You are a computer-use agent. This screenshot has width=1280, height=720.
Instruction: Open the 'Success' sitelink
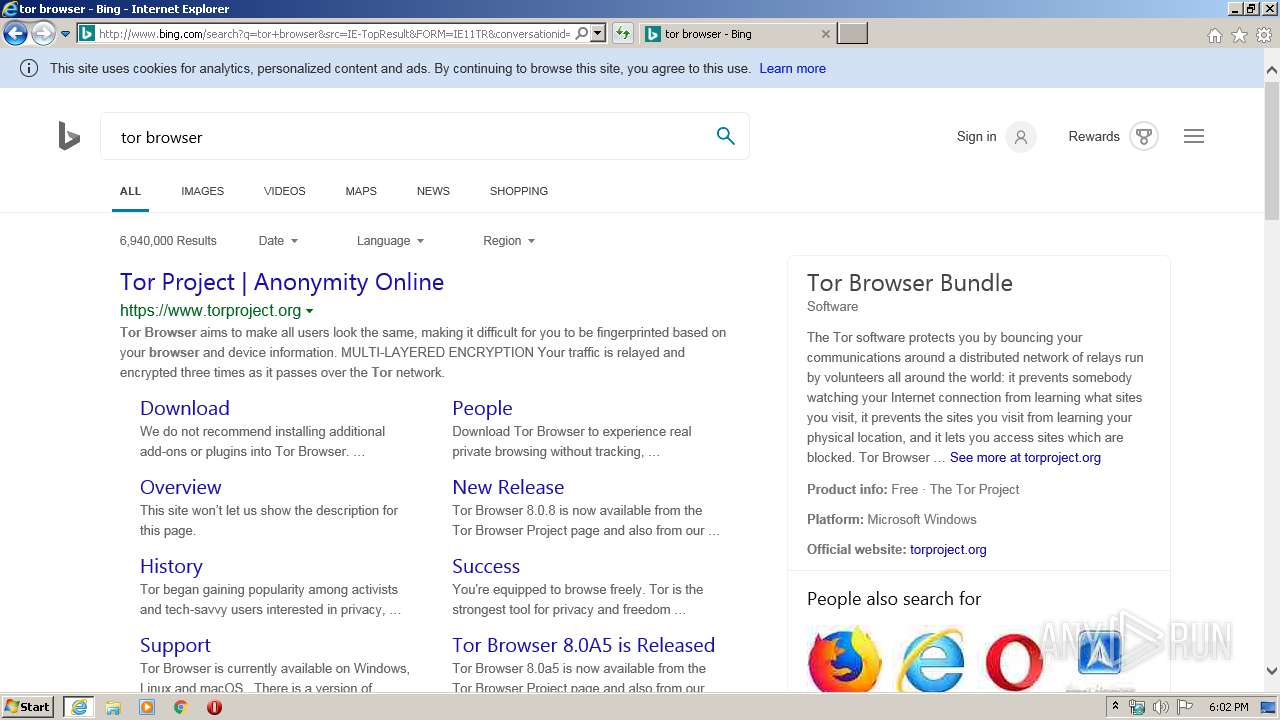tap(486, 566)
